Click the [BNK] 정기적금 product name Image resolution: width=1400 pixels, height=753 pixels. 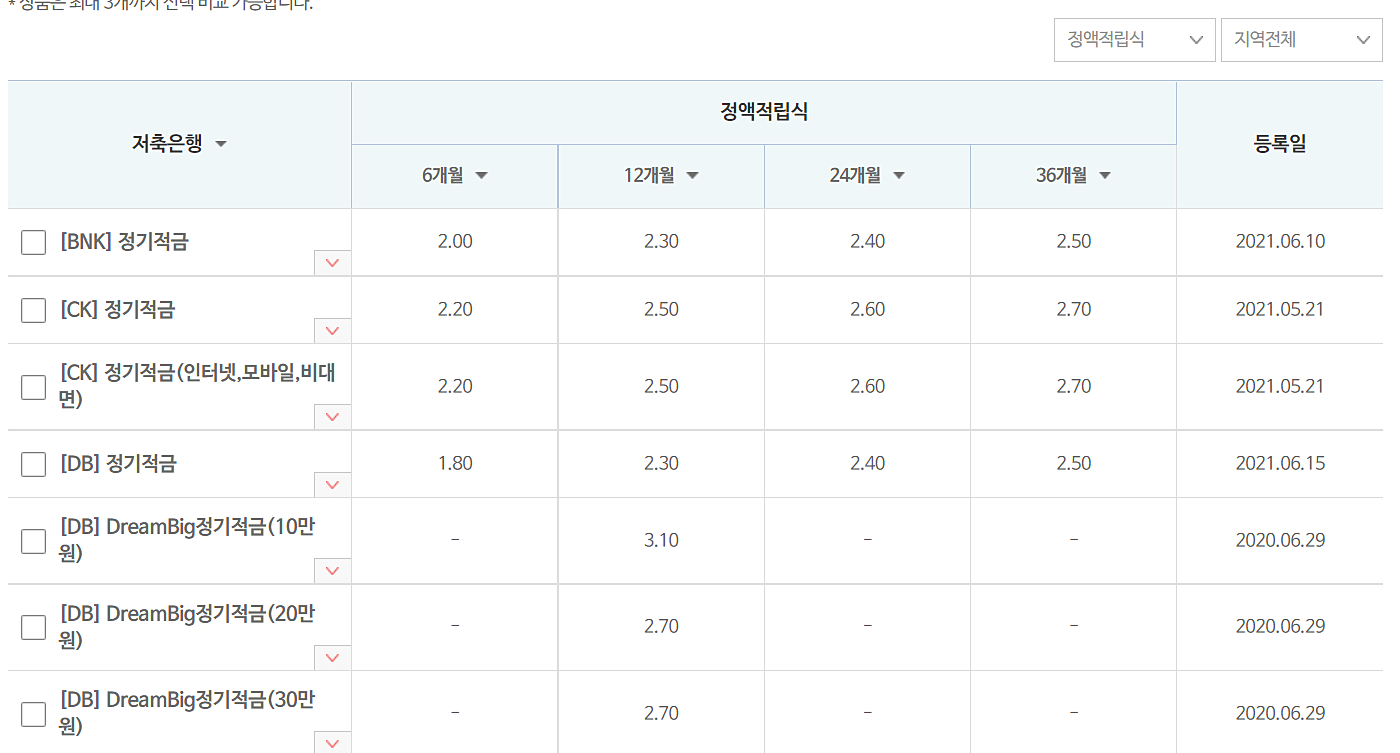tap(124, 242)
